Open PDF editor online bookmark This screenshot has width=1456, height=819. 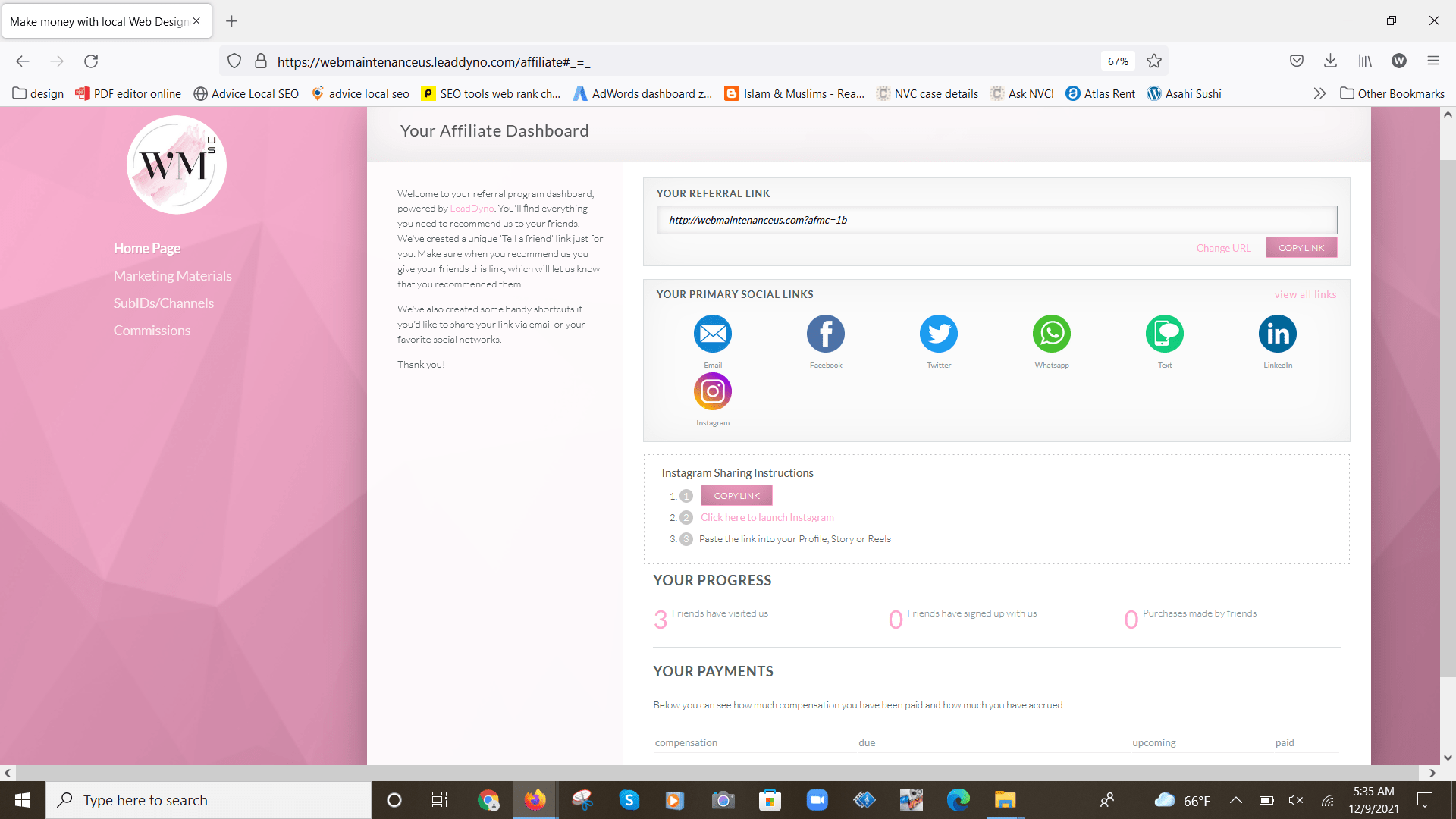[128, 93]
